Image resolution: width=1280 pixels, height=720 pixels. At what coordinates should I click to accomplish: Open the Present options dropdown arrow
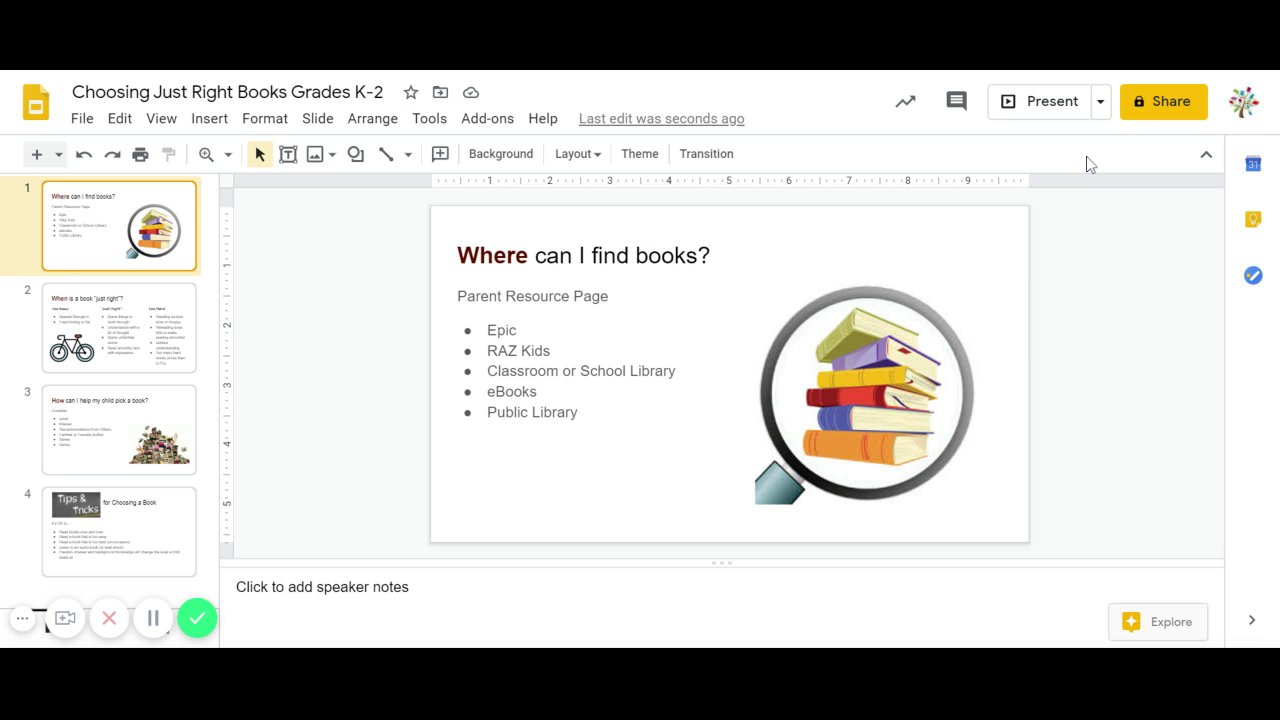tap(1100, 101)
